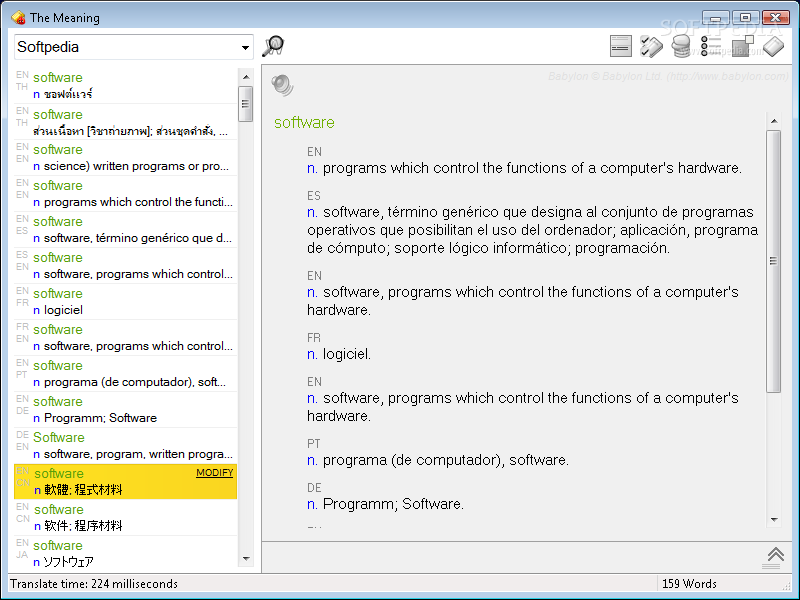The image size is (800, 600).
Task: Select DE-EN result 'software, program, written'
Action: (x=126, y=445)
